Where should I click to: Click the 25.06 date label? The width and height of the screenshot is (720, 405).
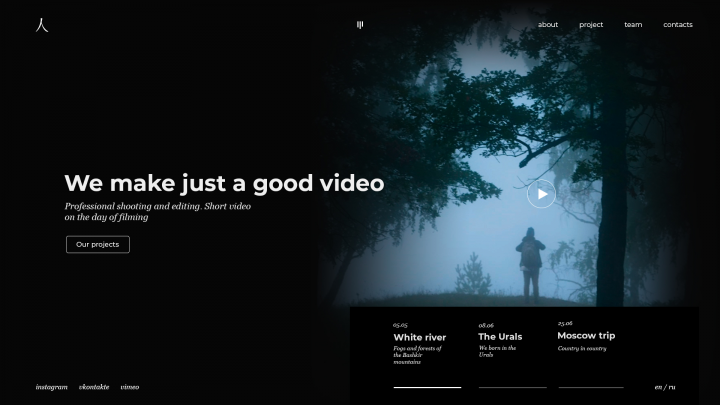coord(565,323)
